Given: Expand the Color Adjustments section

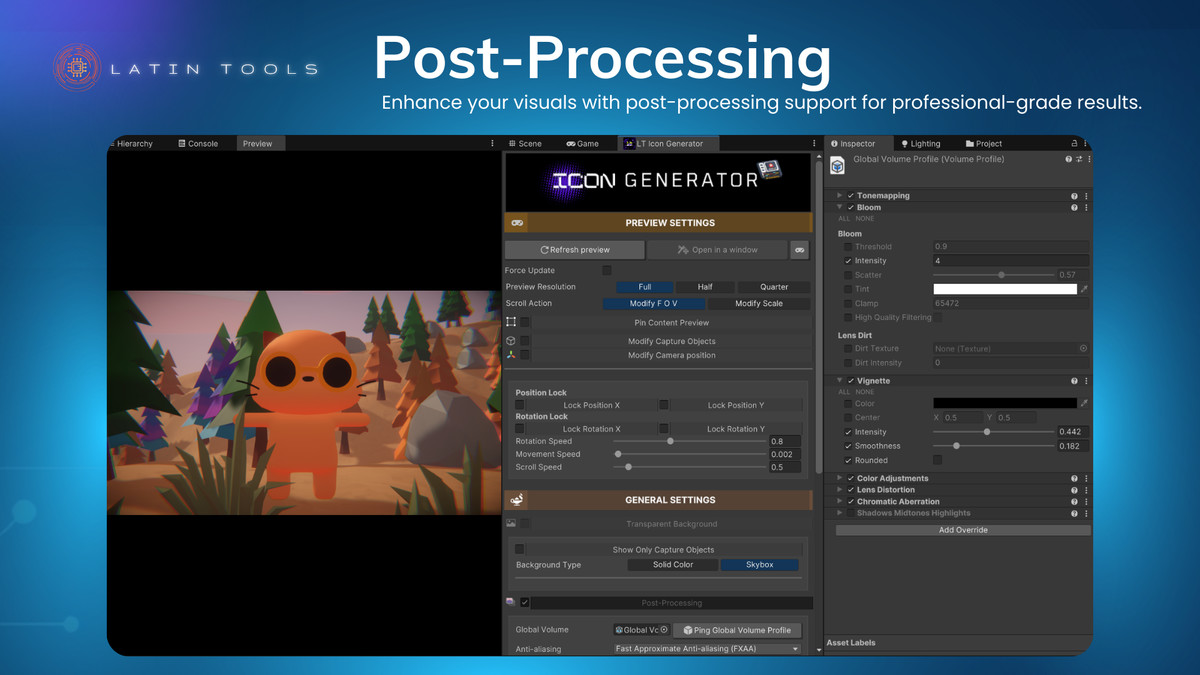Looking at the screenshot, I should coord(840,479).
